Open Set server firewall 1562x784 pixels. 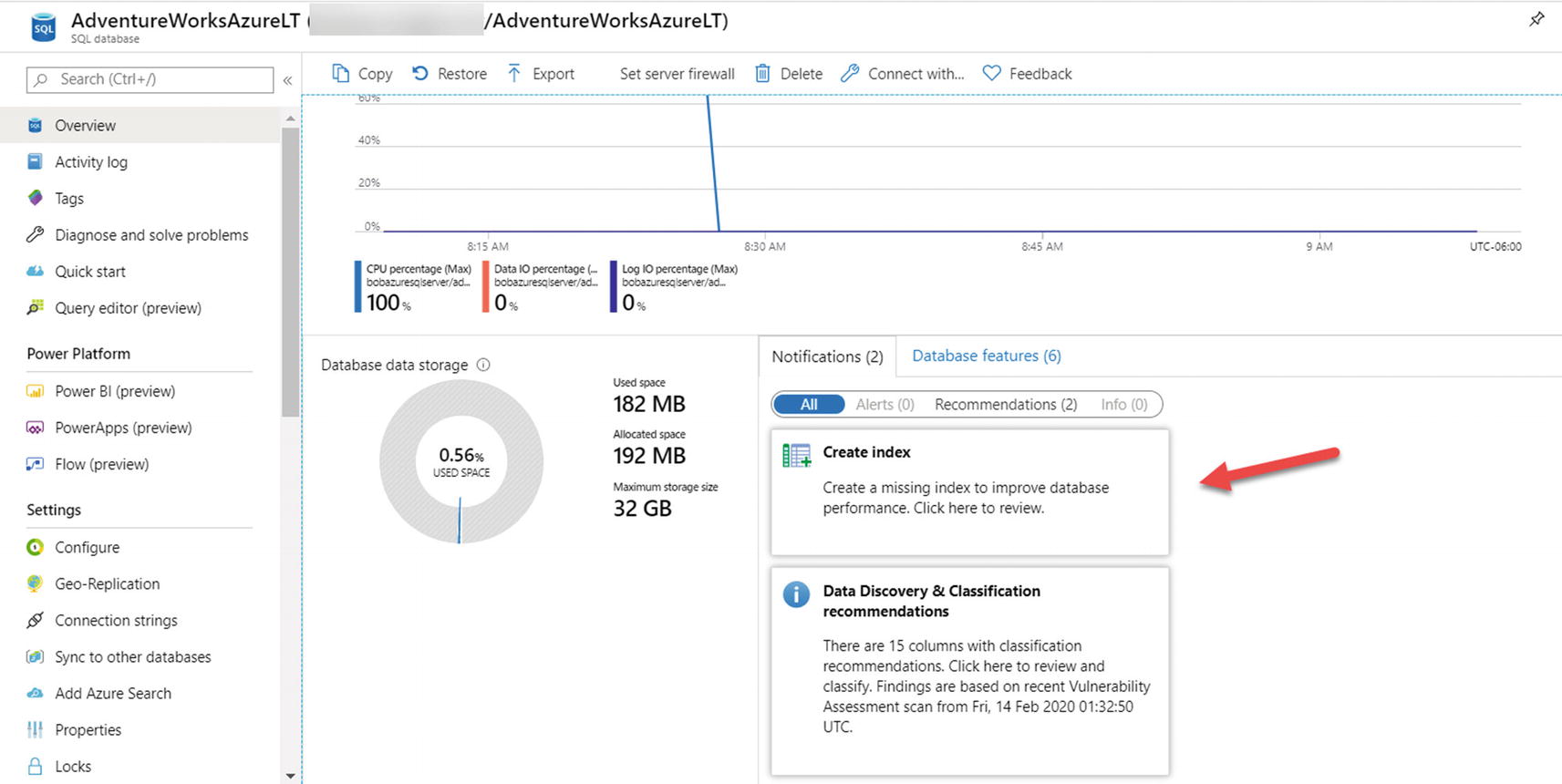tap(677, 74)
